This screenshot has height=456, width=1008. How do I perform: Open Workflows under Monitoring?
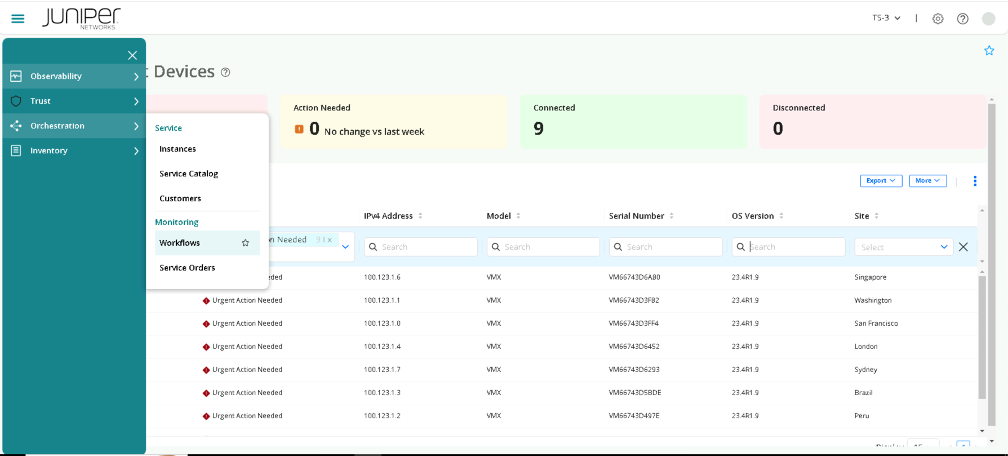[x=207, y=243]
